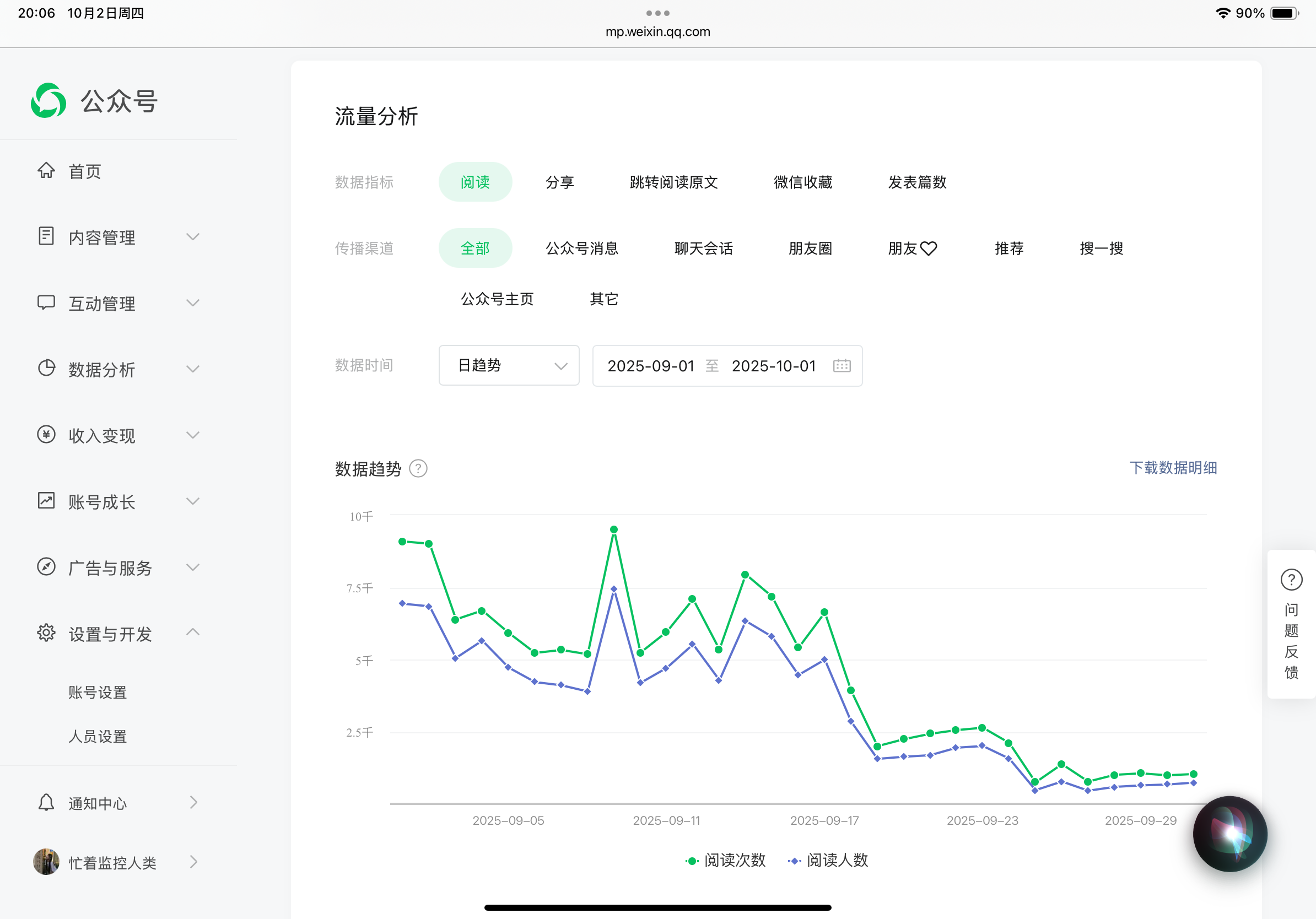The image size is (1316, 919).
Task: Click the 首页 home icon
Action: (46, 171)
